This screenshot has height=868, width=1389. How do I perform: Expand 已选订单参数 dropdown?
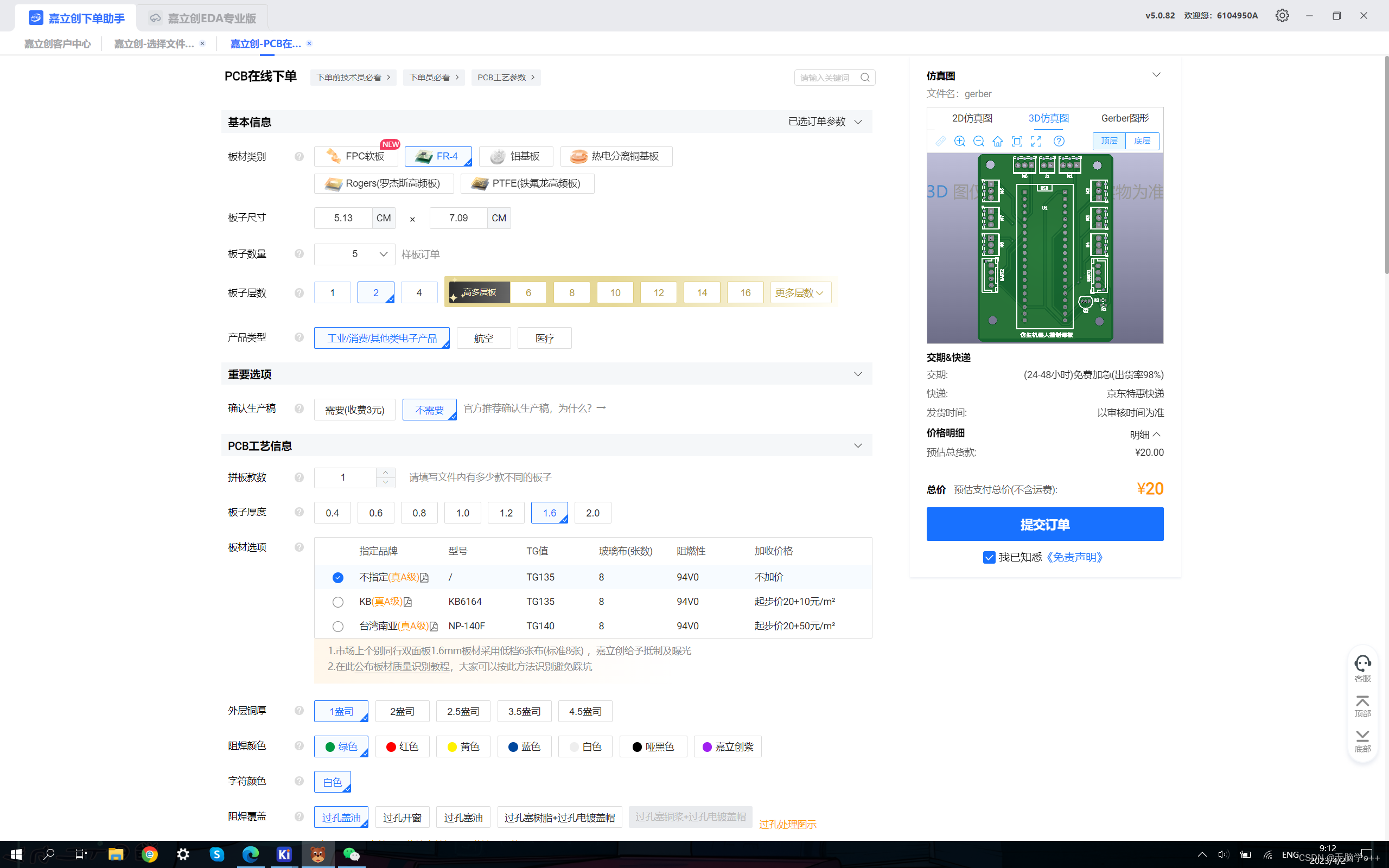pos(825,122)
